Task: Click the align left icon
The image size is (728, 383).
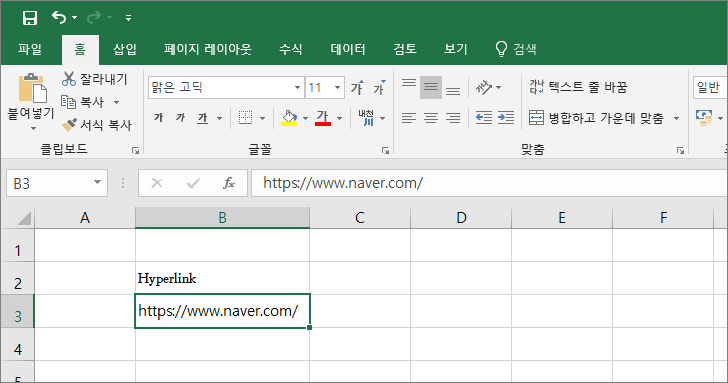Action: click(x=409, y=118)
